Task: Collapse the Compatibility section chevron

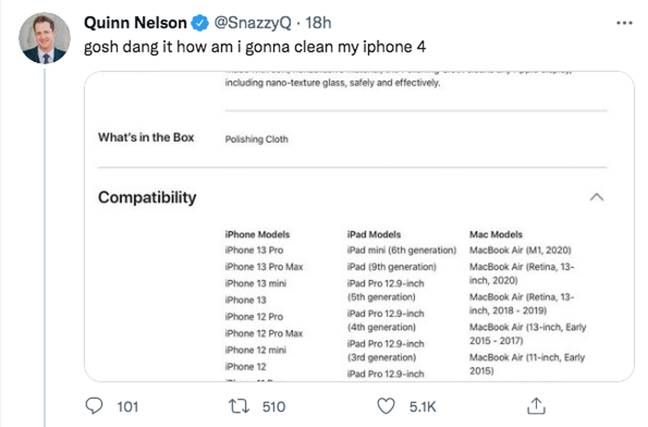Action: 596,197
